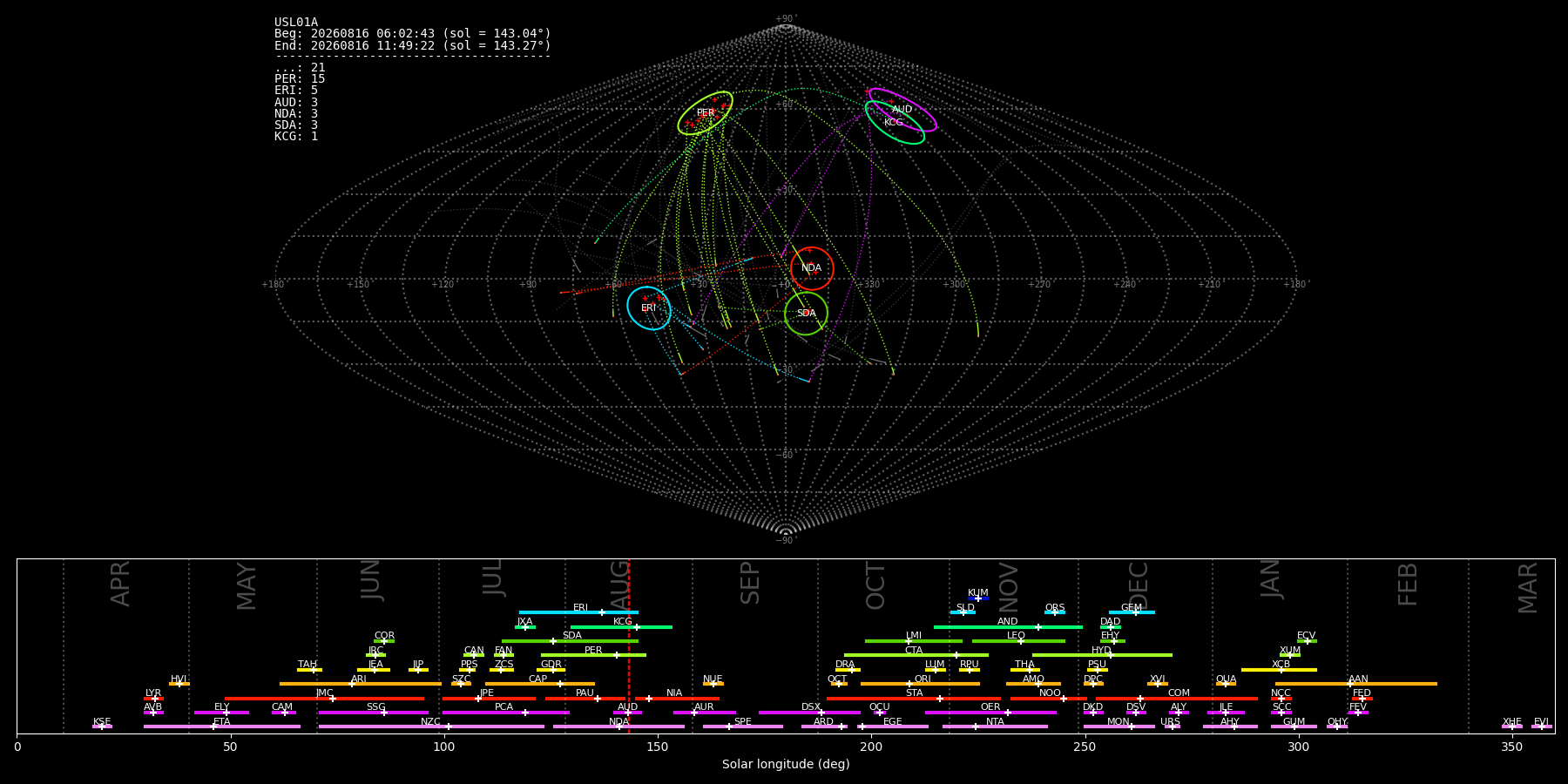This screenshot has height=784, width=1568.
Task: Click the QUA shower bar in January
Action: [x=1226, y=684]
